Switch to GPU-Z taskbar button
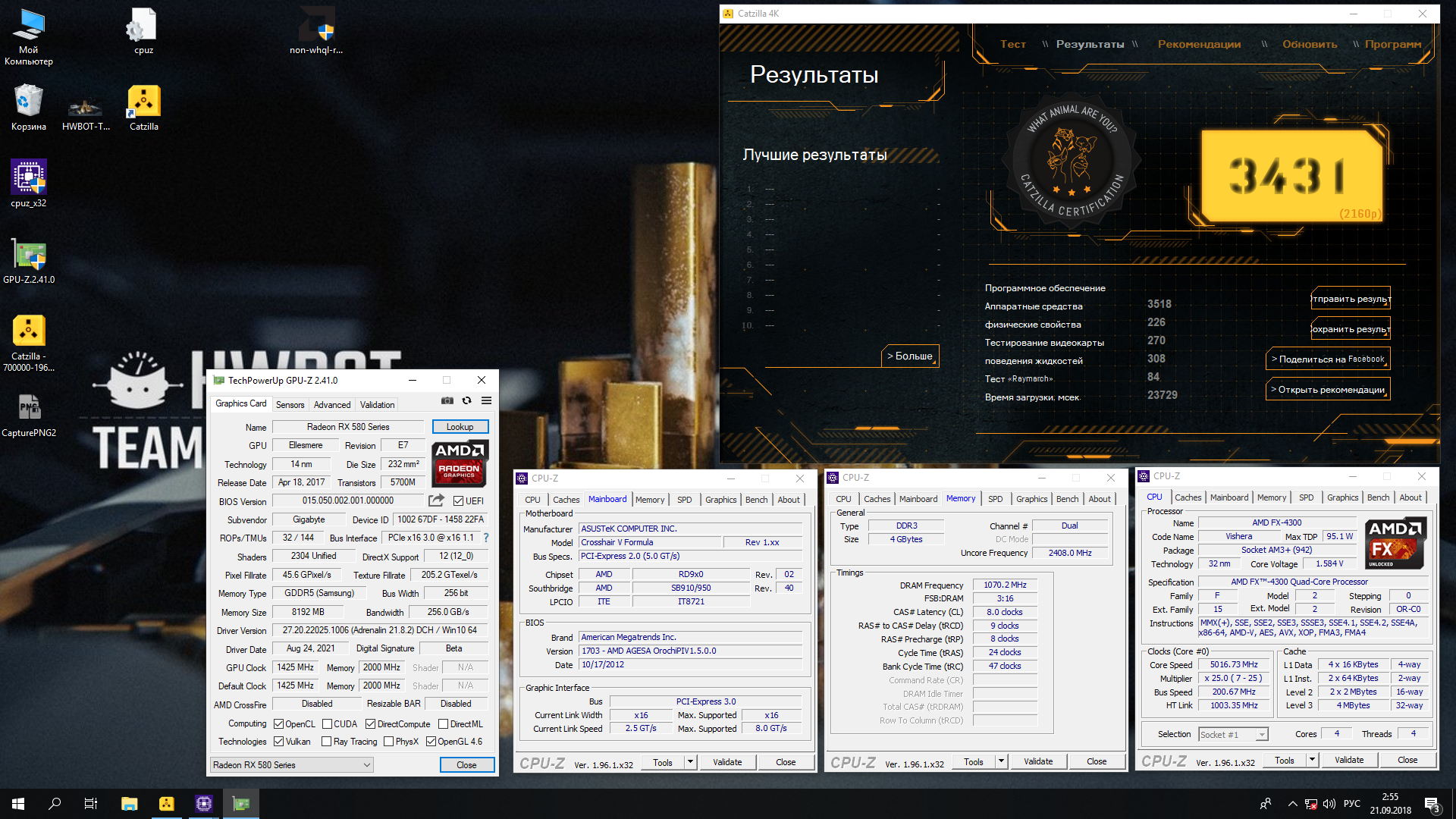 [x=241, y=804]
